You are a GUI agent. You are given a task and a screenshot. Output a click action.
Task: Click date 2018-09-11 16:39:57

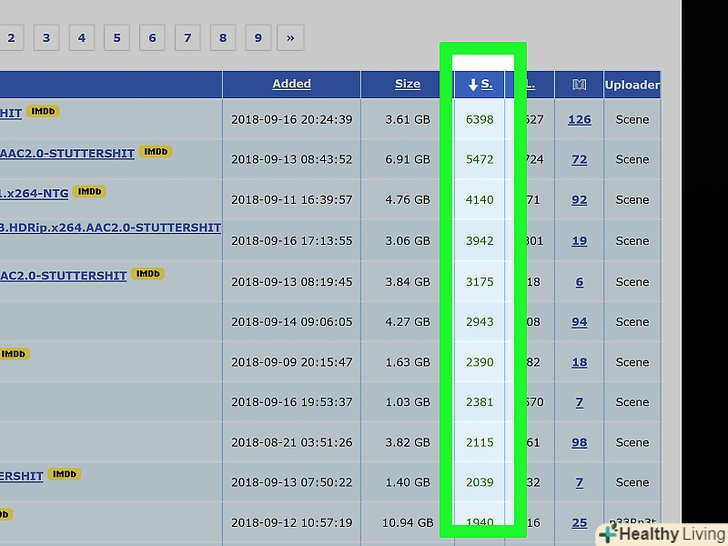[x=292, y=200]
